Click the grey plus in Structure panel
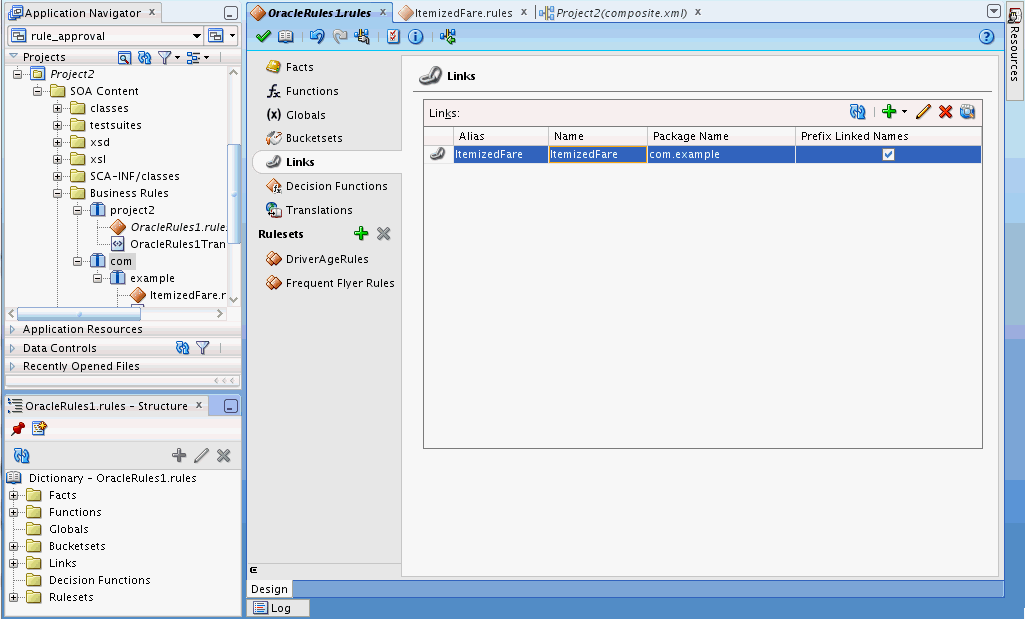The height and width of the screenshot is (619, 1025). point(178,456)
